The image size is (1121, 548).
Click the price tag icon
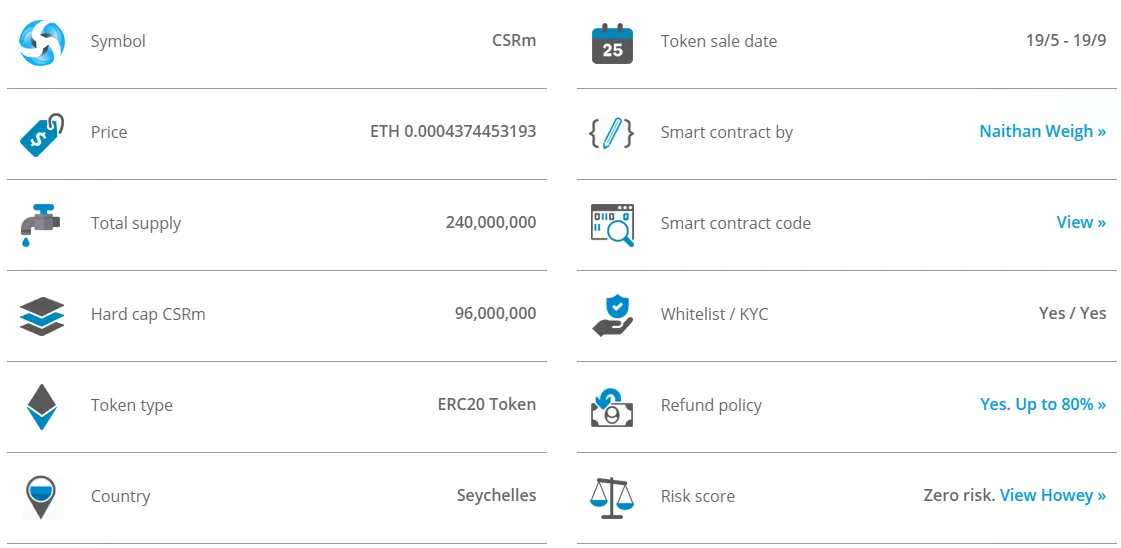42,134
